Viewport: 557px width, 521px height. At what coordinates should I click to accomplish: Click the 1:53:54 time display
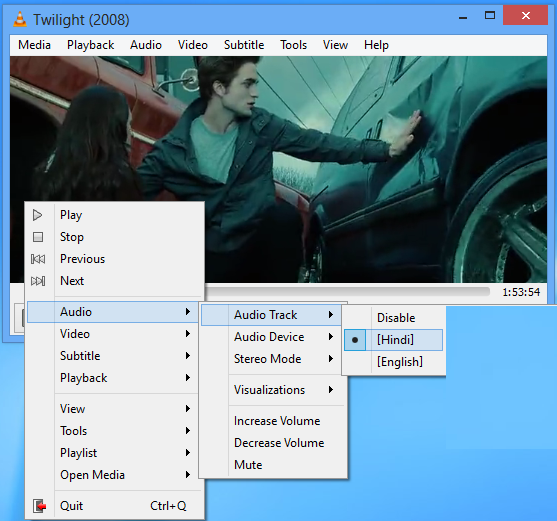point(521,292)
